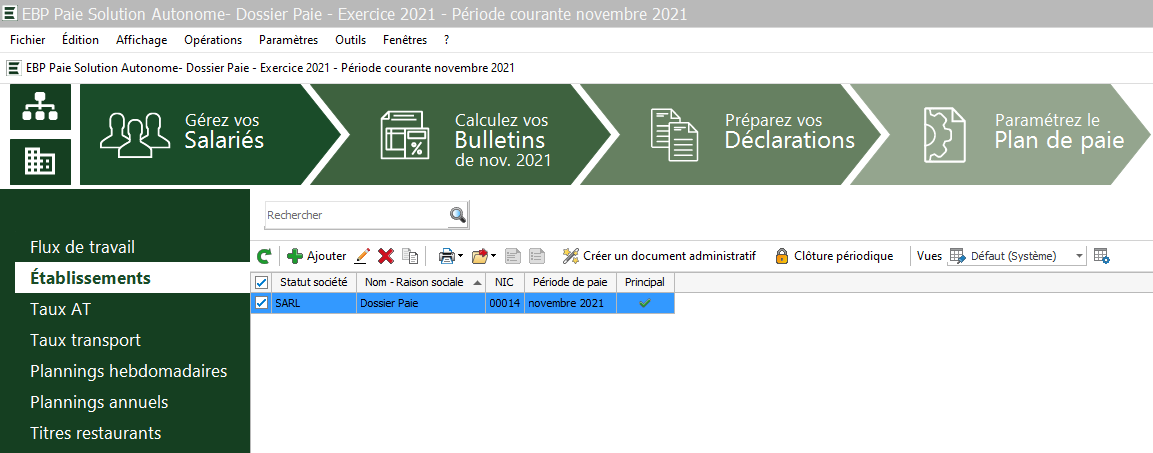Click Ajouter to add an establishment
This screenshot has height=453, width=1153.
pos(317,256)
